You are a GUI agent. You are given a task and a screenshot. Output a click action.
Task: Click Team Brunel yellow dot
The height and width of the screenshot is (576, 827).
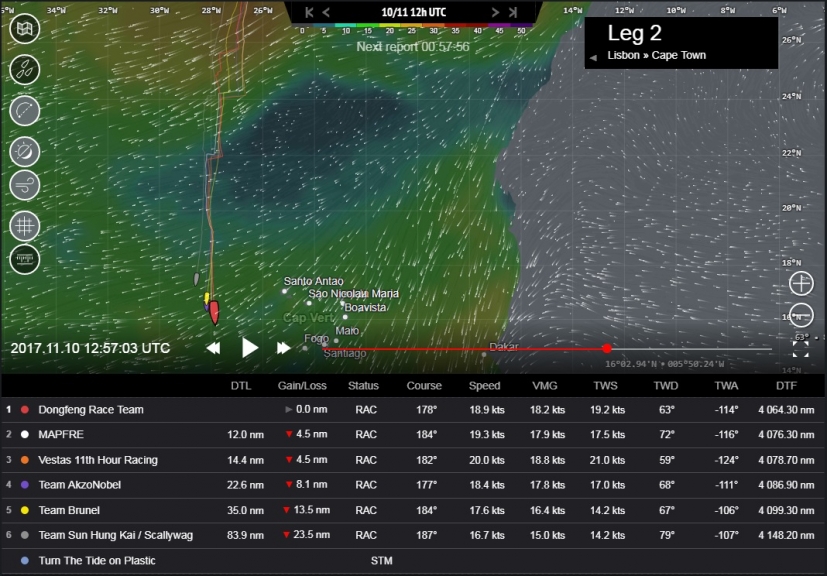tap(25, 510)
